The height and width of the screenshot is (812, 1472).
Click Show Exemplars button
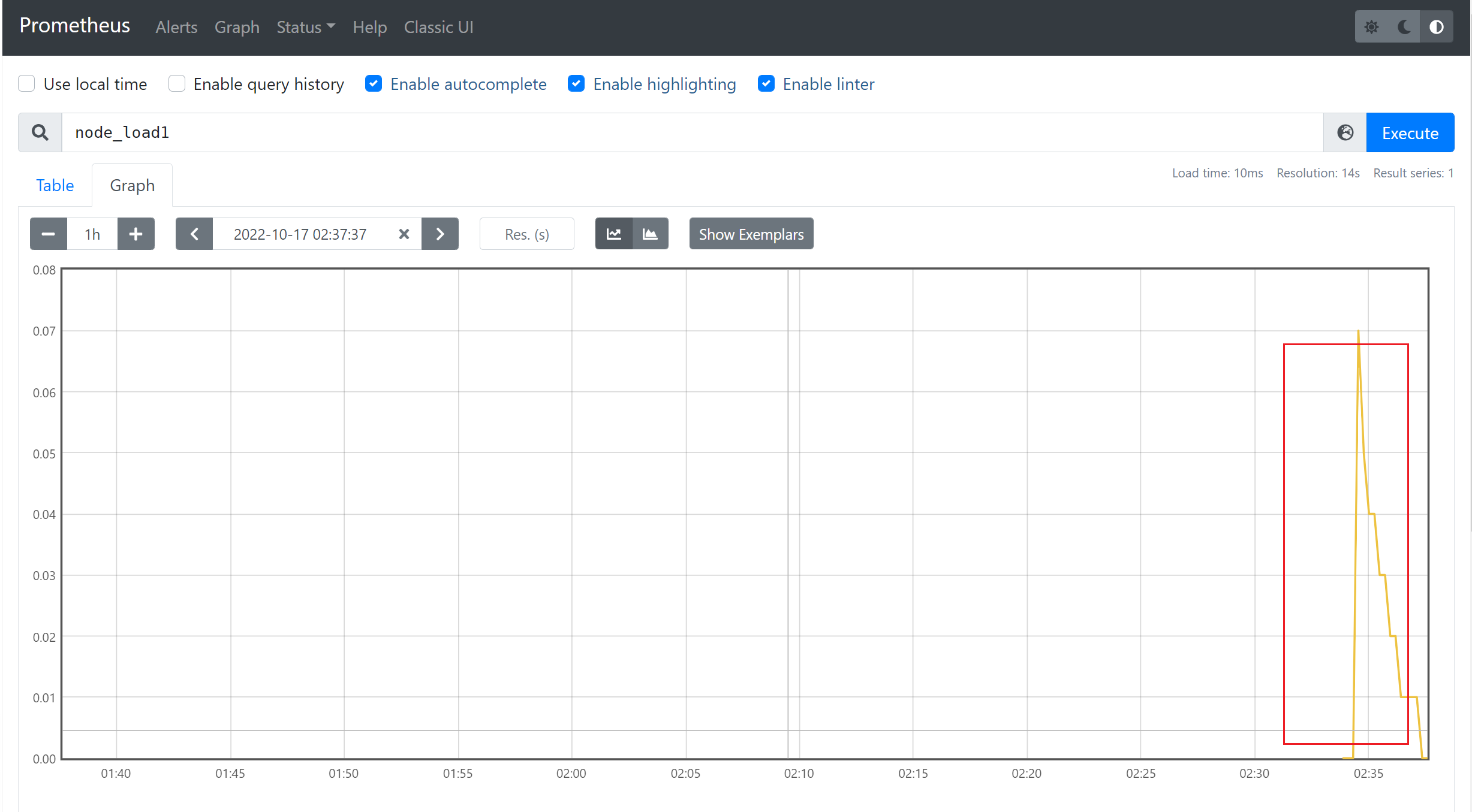click(751, 234)
